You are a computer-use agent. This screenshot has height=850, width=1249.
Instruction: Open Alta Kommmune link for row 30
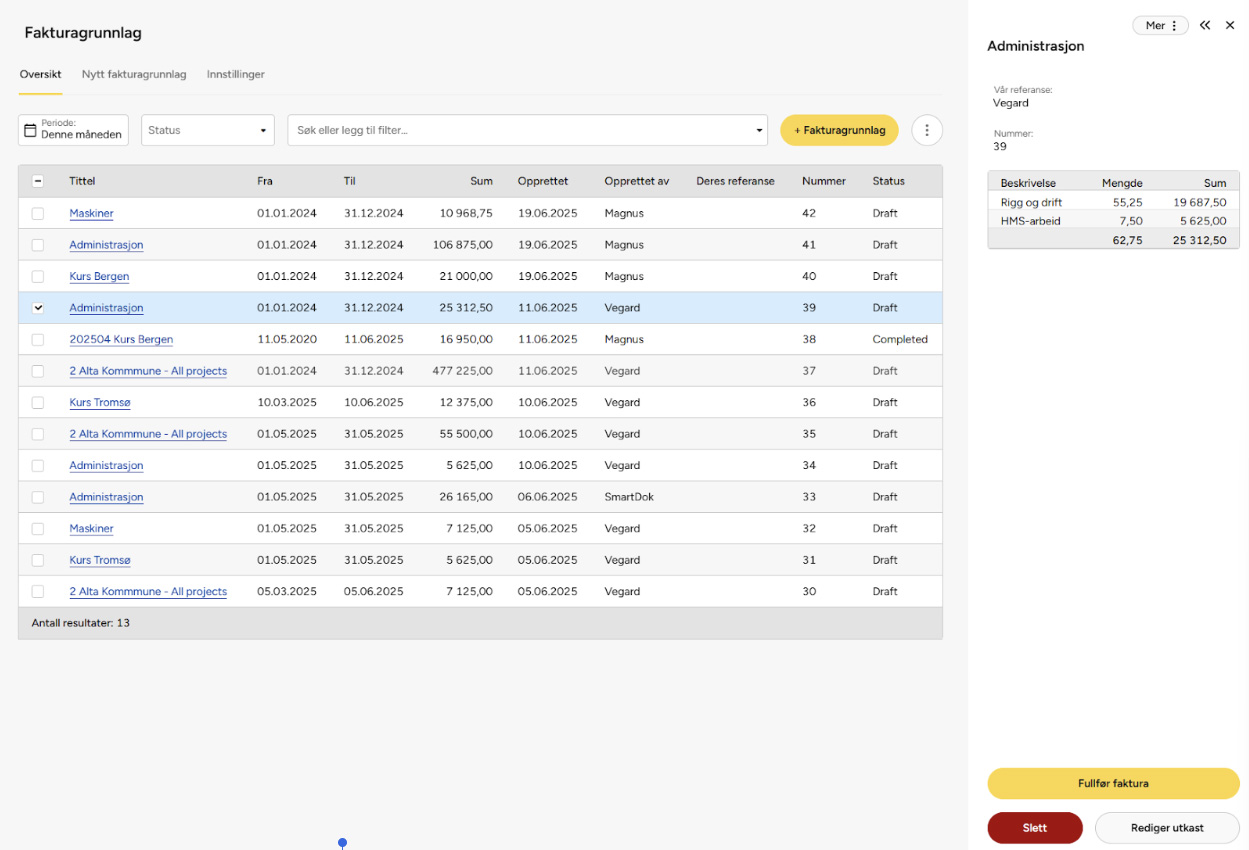(148, 592)
